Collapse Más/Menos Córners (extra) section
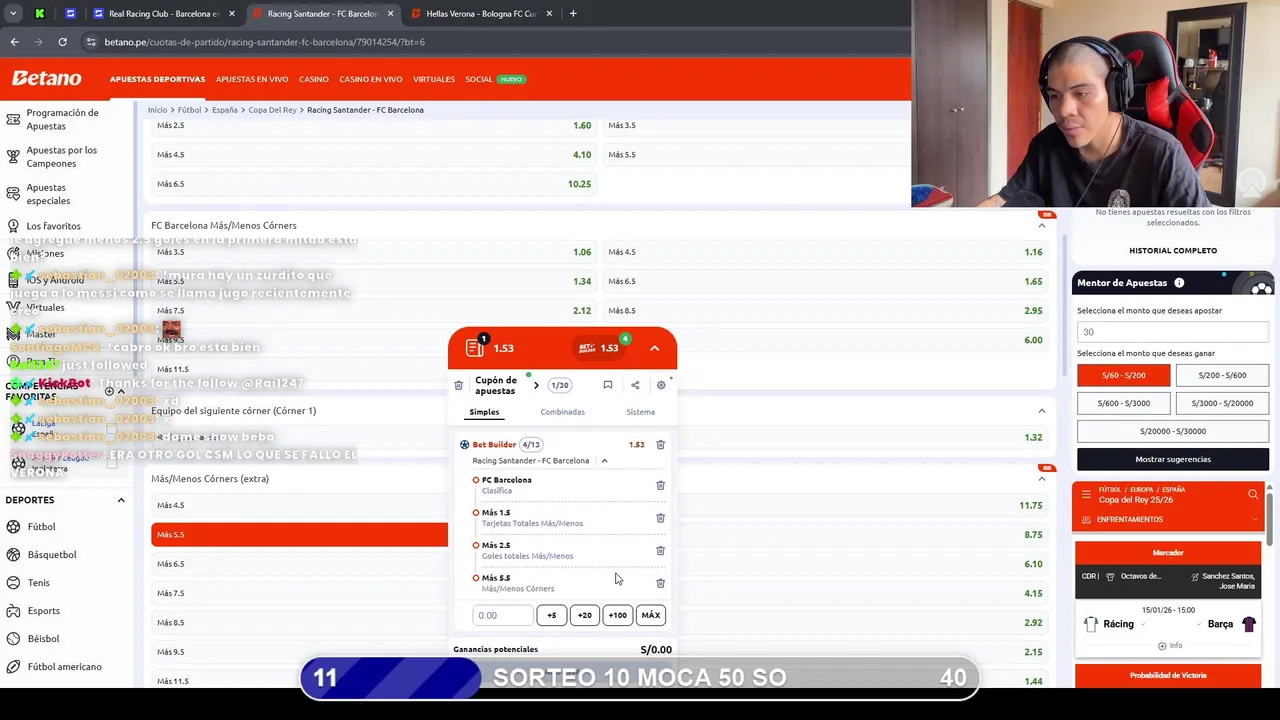The height and width of the screenshot is (720, 1280). point(1041,479)
